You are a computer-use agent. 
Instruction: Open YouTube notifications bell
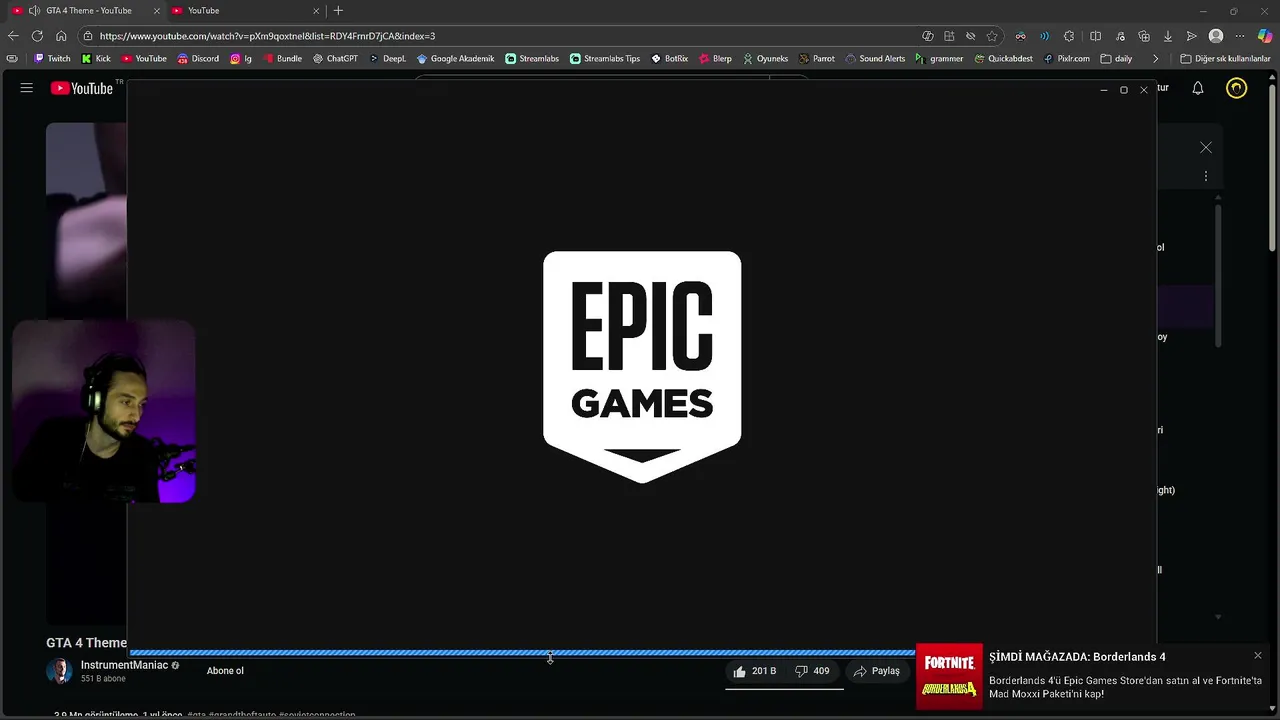pos(1198,88)
